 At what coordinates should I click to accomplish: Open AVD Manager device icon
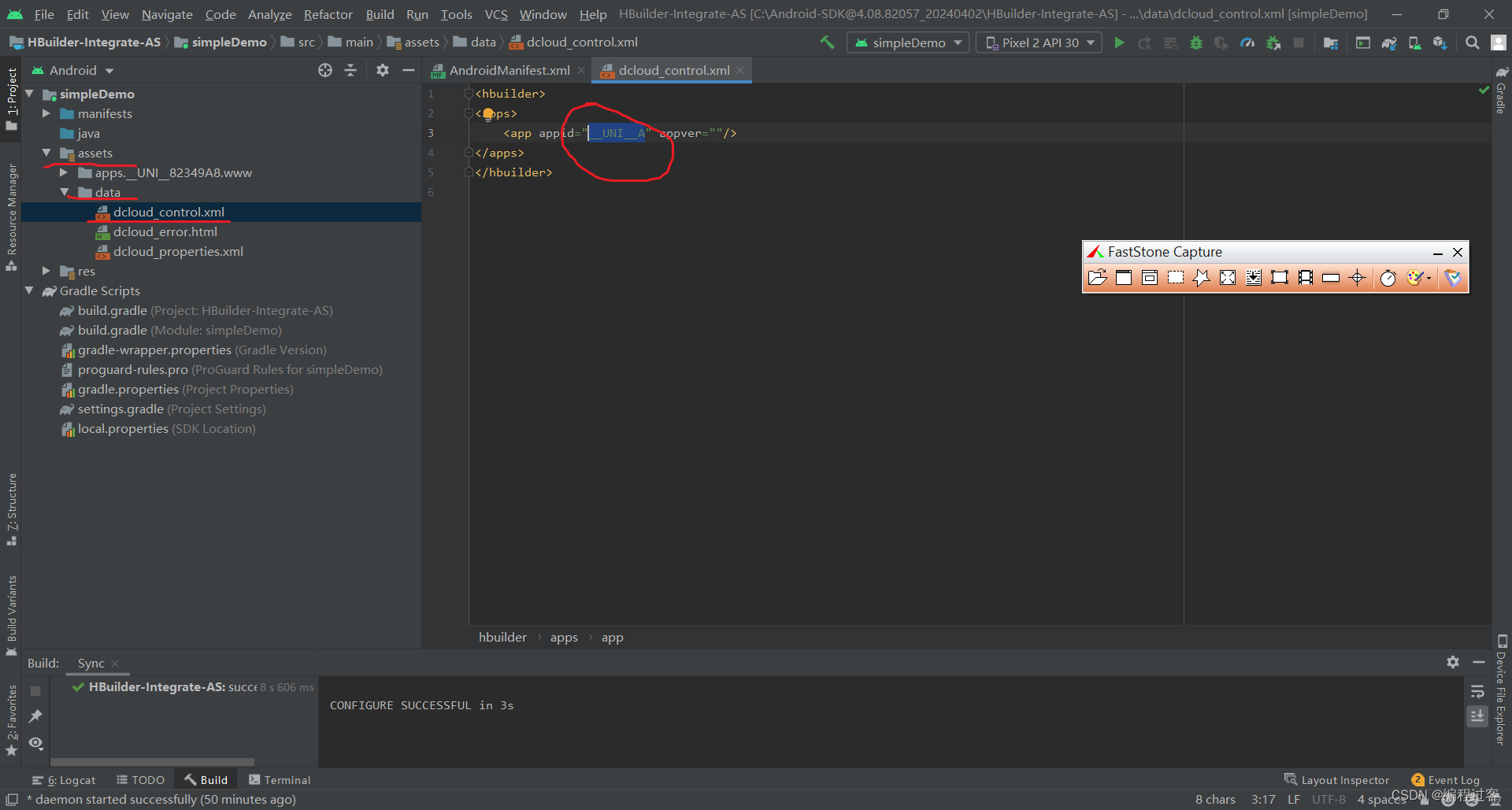[1414, 43]
